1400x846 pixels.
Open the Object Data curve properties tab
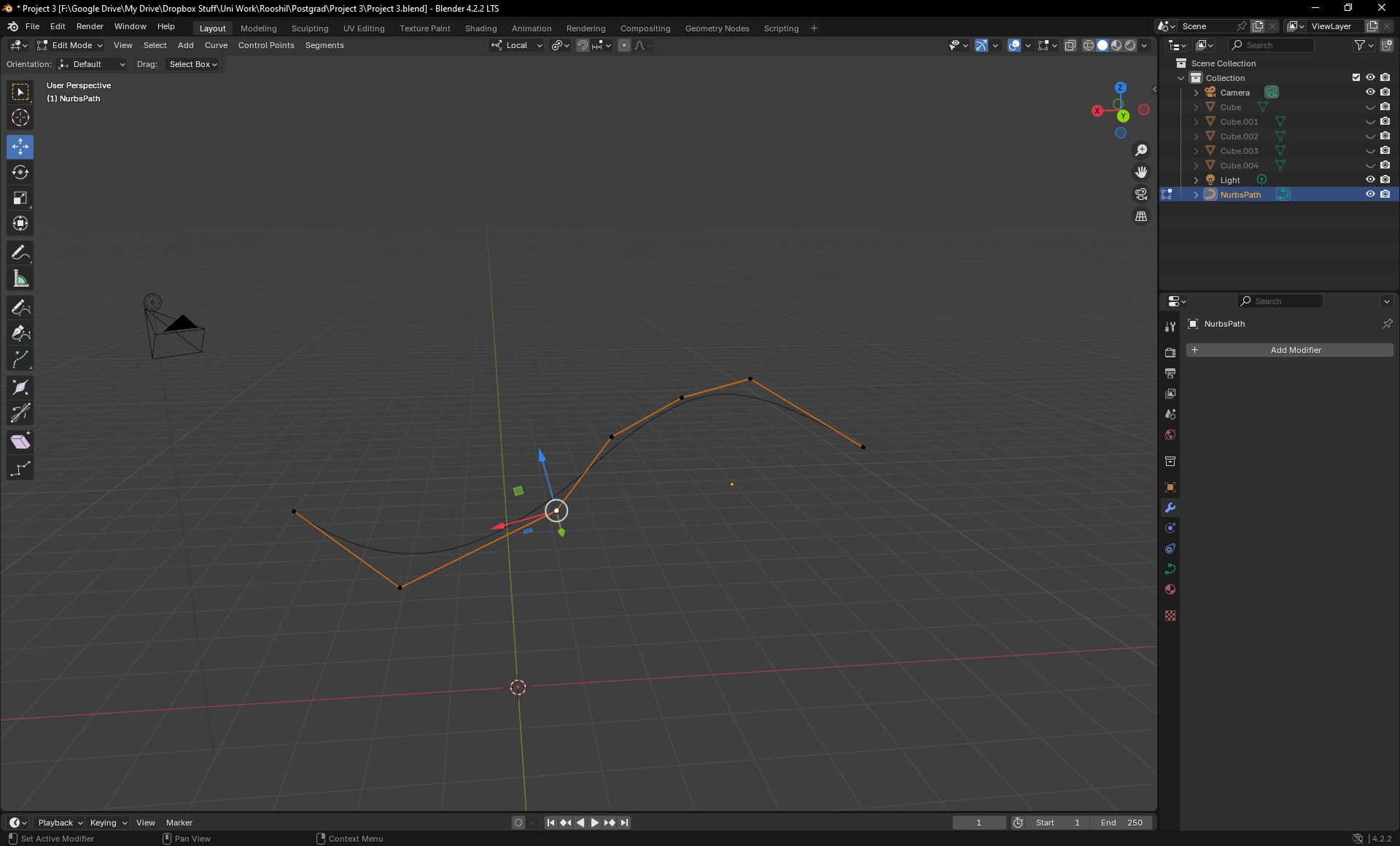(1170, 569)
